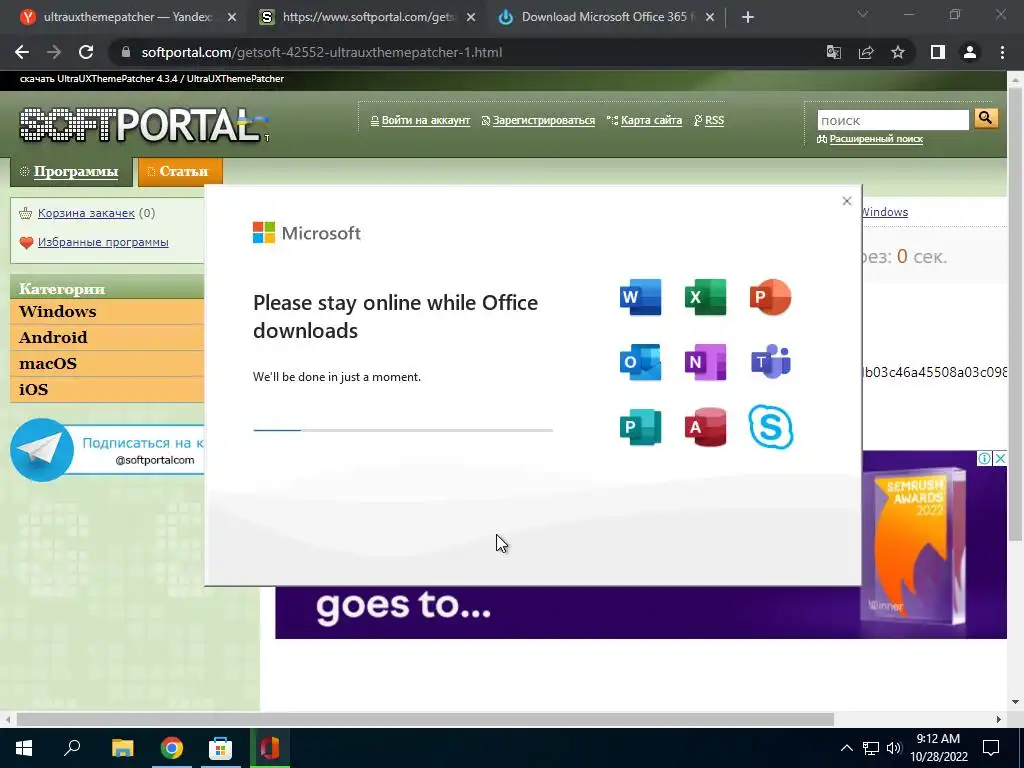Open the tab search dropdown

863,14
